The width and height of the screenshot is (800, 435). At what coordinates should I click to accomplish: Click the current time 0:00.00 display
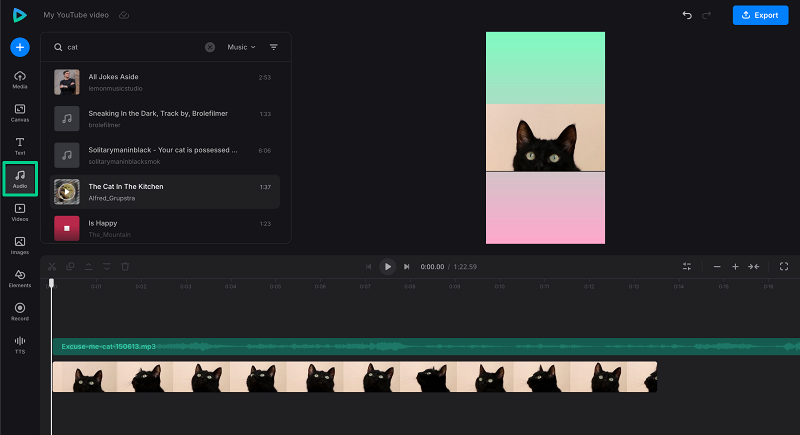[432, 267]
